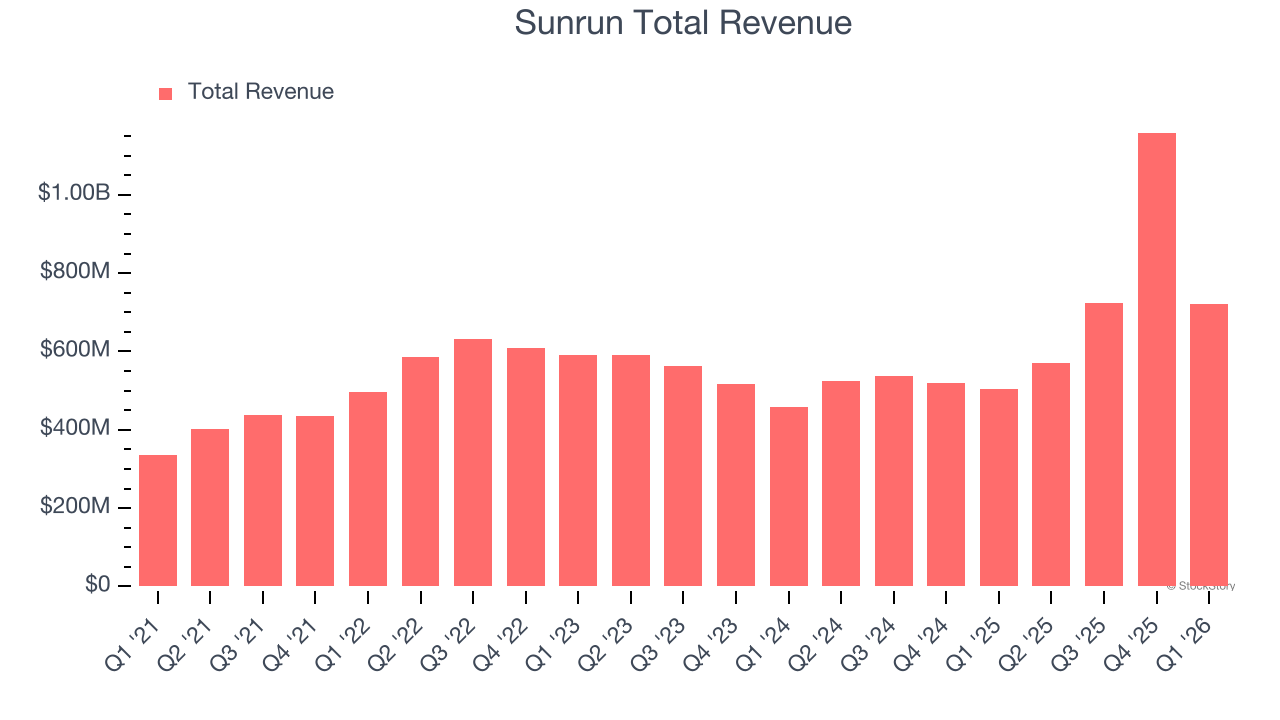Select the Q1 '26 revenue bar
Viewport: 1280px width, 720px height.
click(1209, 445)
